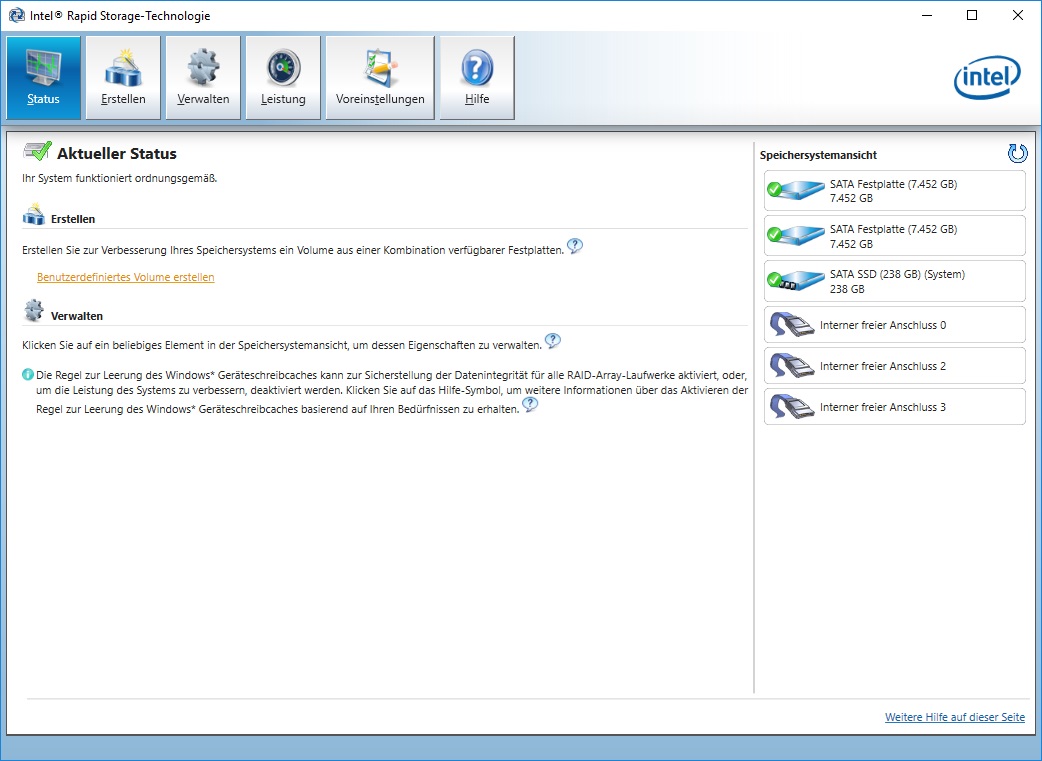Open the Voreinstellungen tab
Viewport: 1042px width, 761px height.
coord(380,78)
